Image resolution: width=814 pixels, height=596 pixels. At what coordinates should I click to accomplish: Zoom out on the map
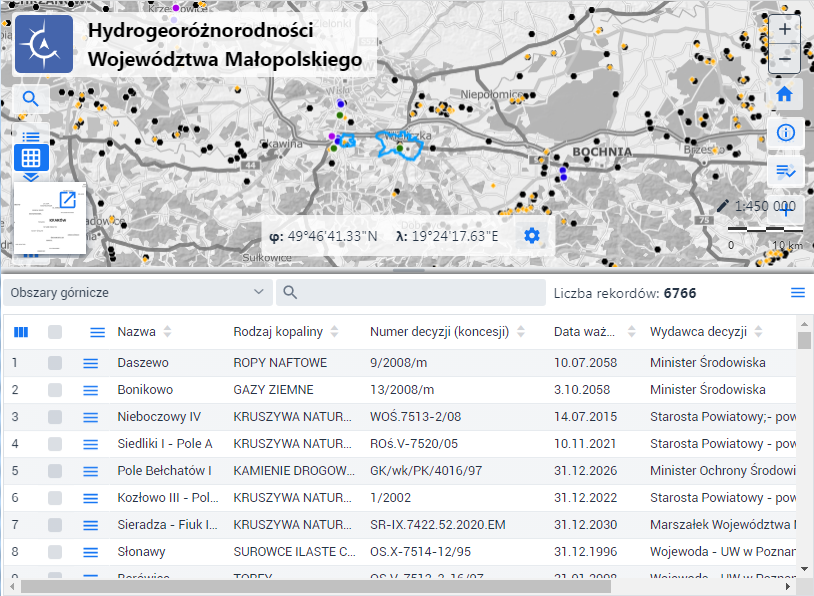click(785, 59)
